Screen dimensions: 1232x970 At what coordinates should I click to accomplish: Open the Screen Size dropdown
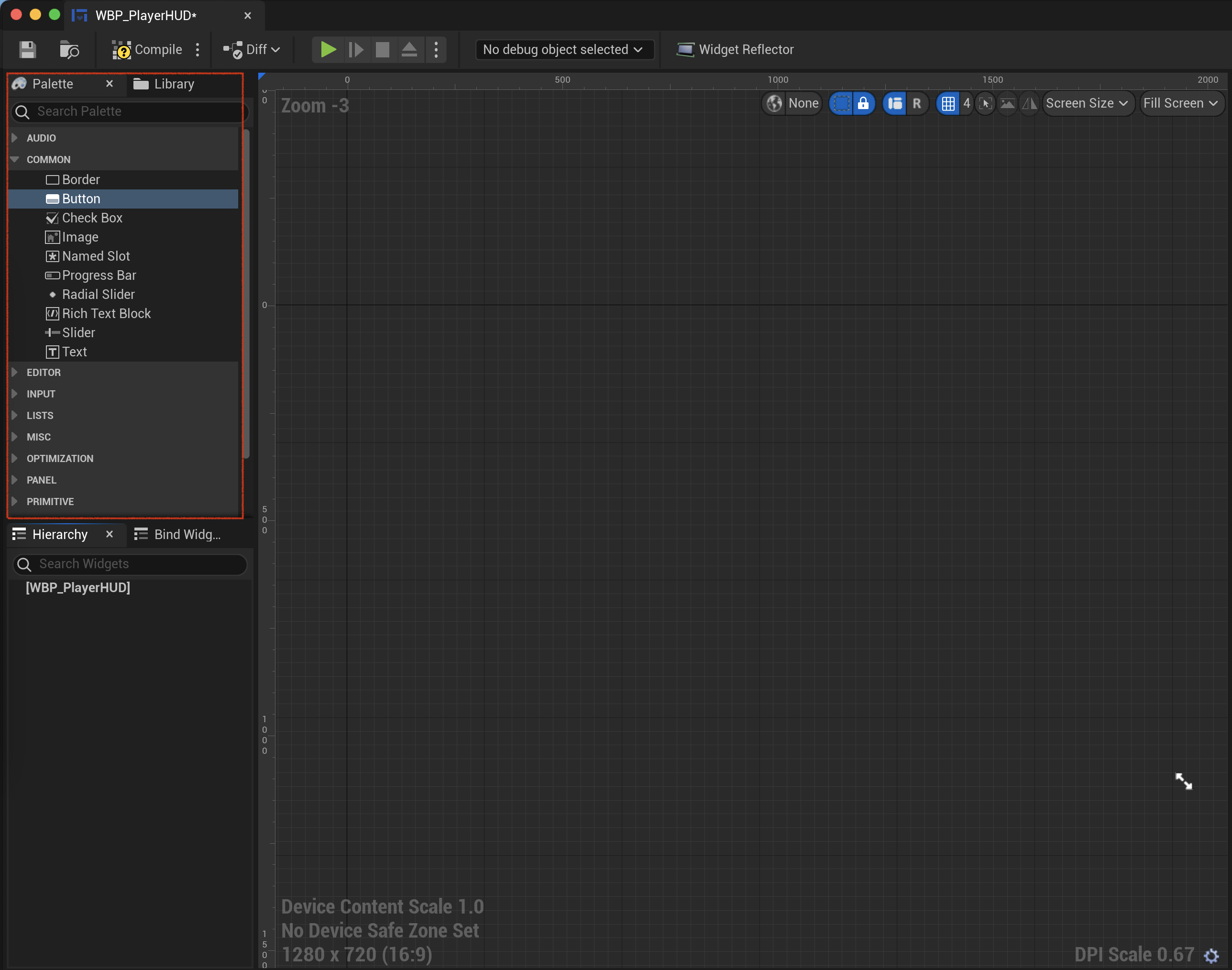pos(1087,103)
